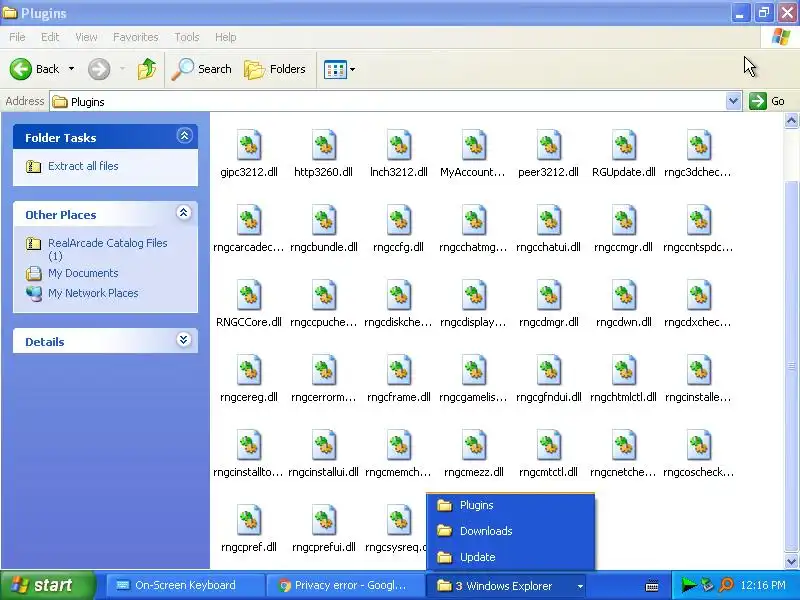Open the Favorites menu
The height and width of the screenshot is (600, 800).
pyautogui.click(x=136, y=37)
